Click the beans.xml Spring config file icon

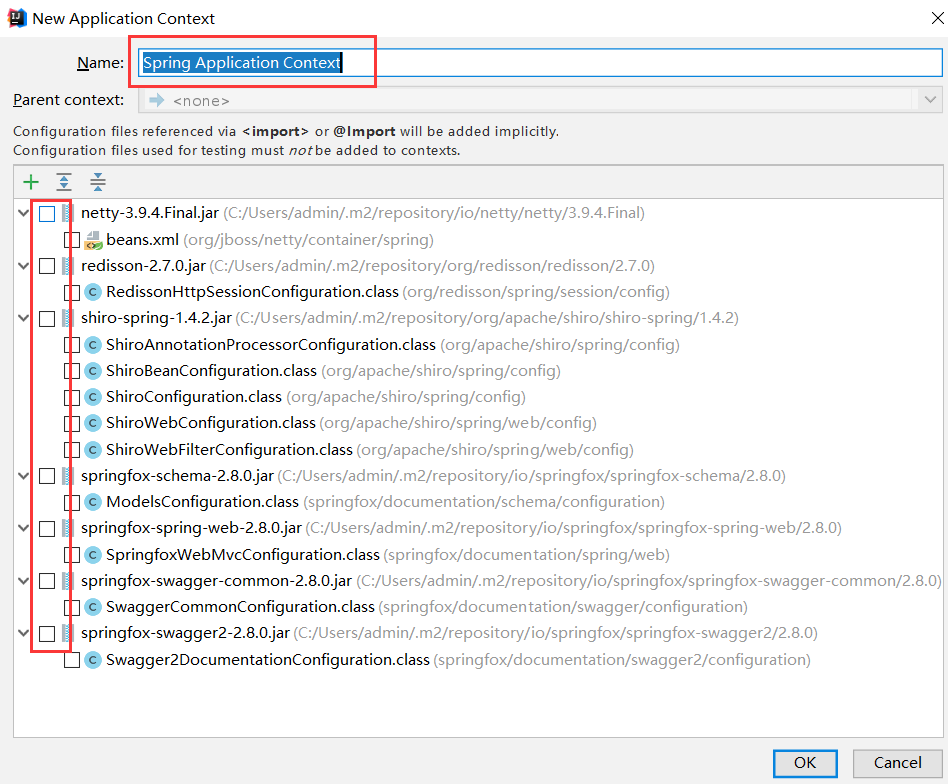pos(93,240)
